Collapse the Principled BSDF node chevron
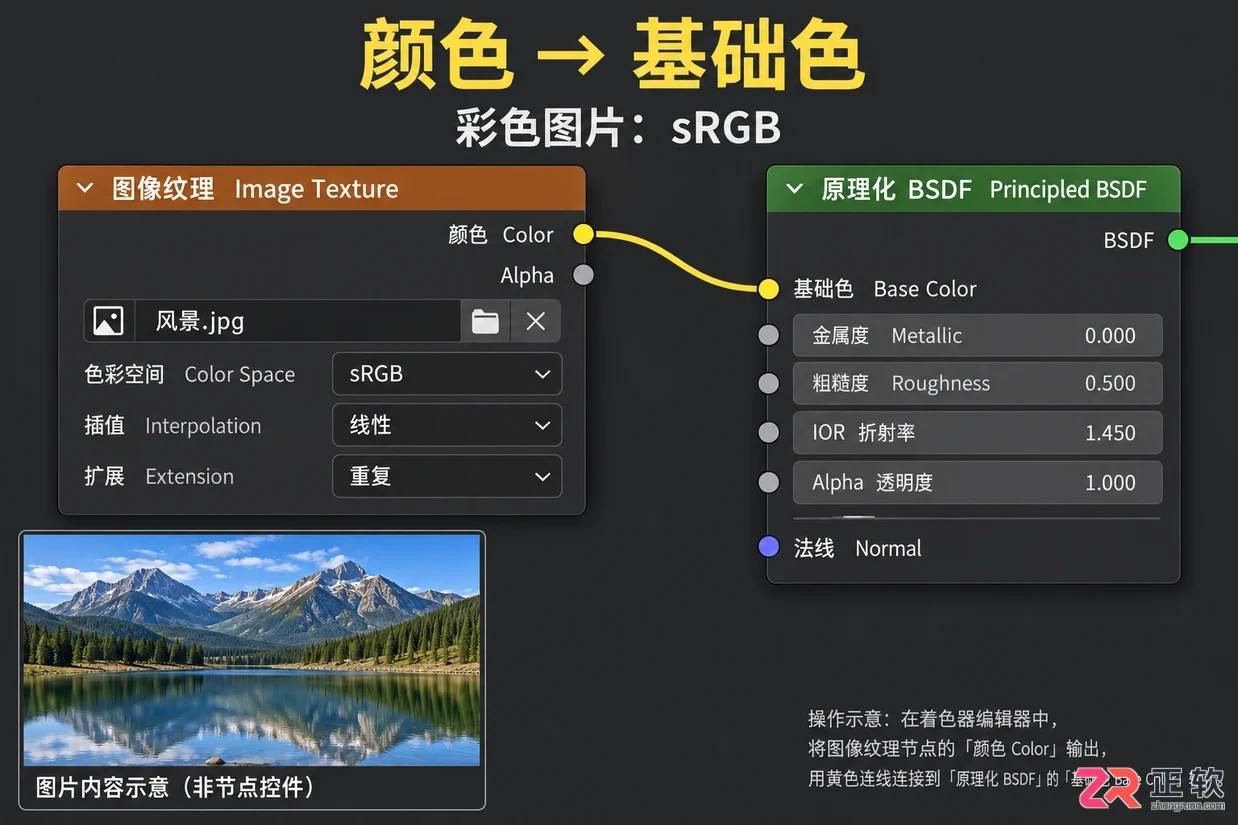The image size is (1238, 825). click(x=795, y=189)
